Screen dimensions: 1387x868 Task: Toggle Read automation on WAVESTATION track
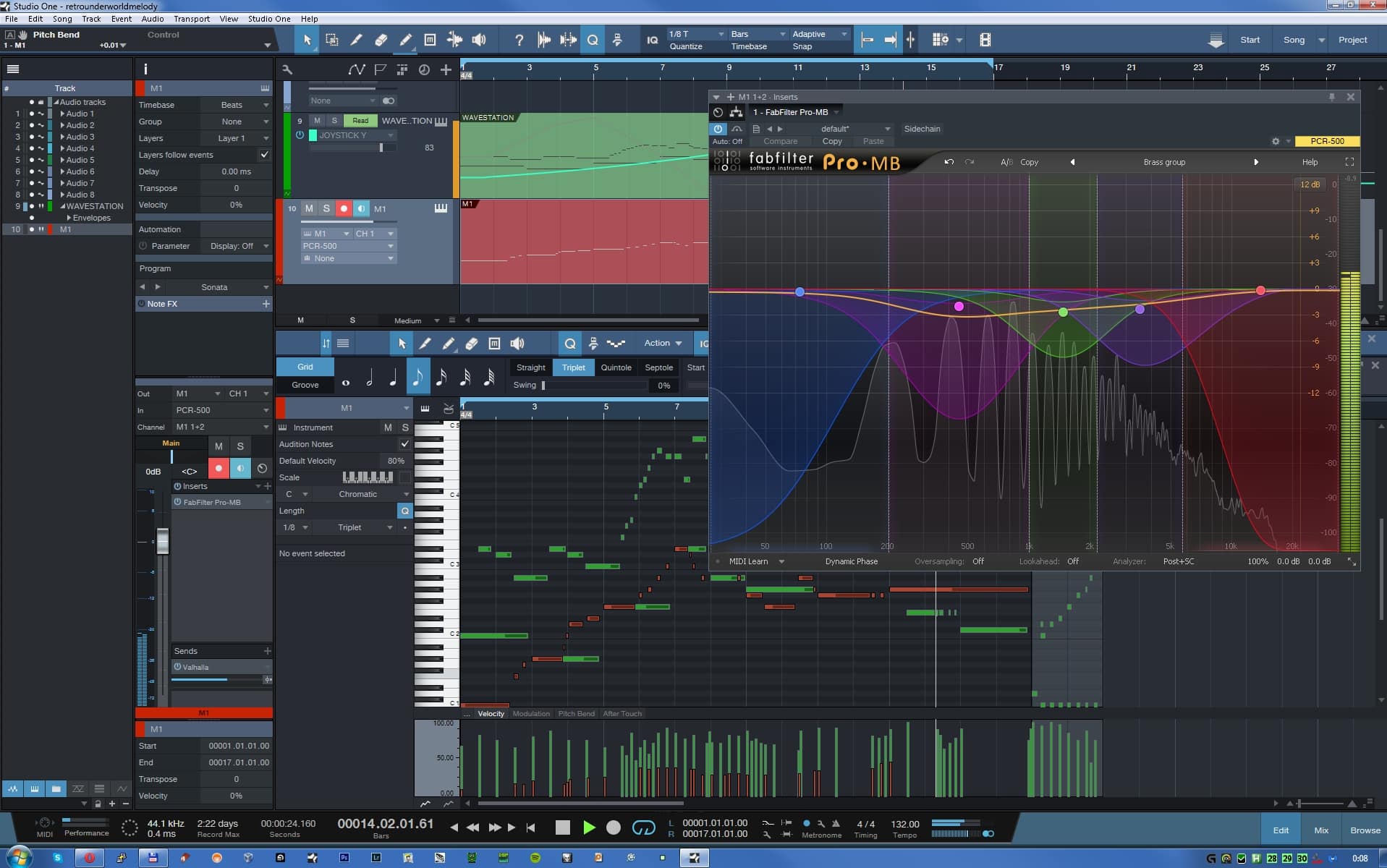click(360, 121)
